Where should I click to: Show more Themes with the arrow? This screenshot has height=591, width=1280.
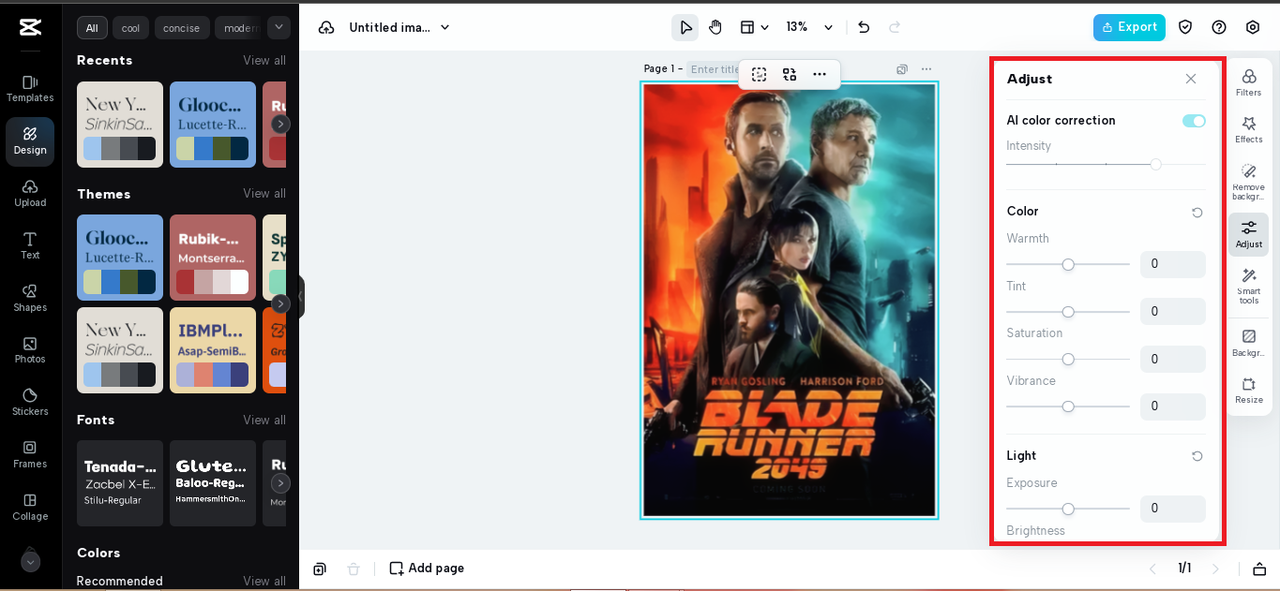(281, 303)
